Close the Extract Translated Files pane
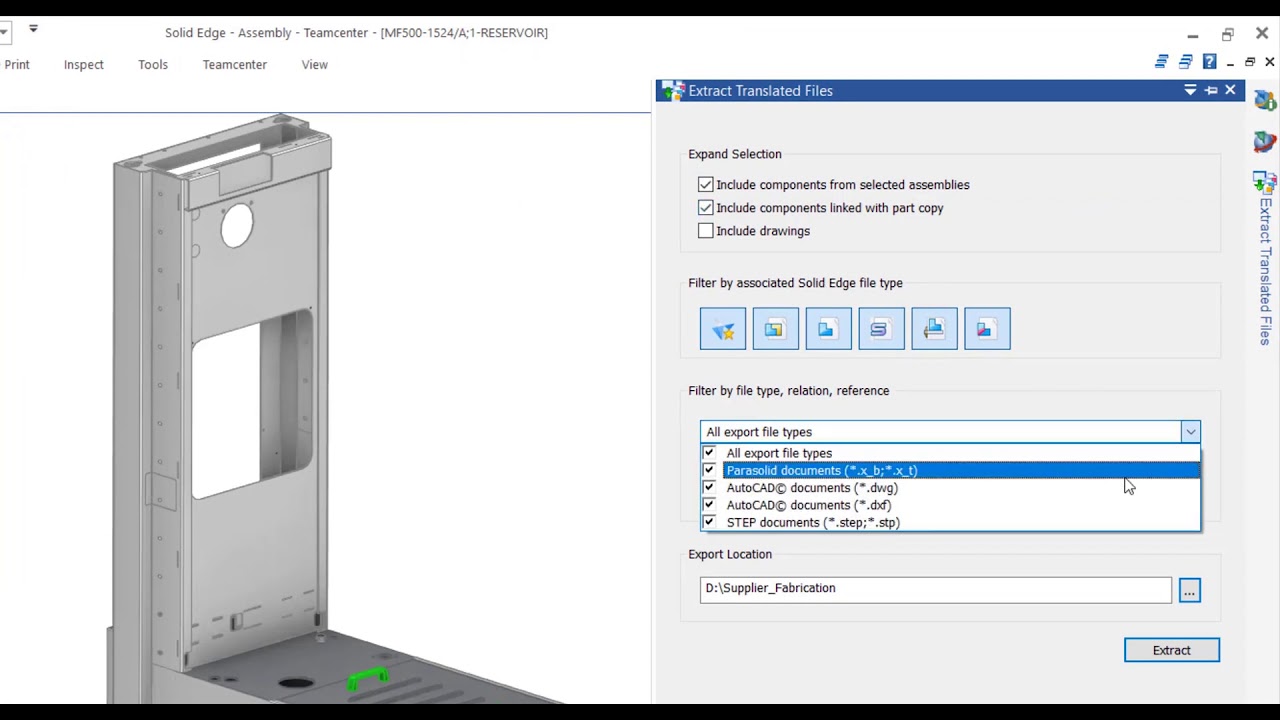Screen dimensions: 1280x720 (x=1230, y=91)
